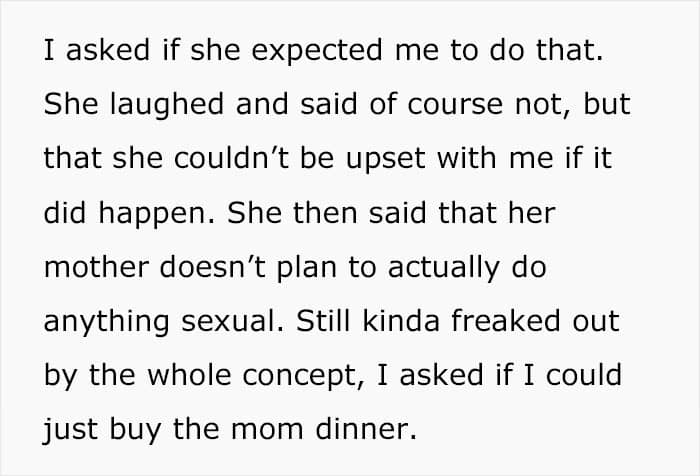Select the word "couldn't" in the text
The width and height of the screenshot is (700, 476).
[232, 158]
